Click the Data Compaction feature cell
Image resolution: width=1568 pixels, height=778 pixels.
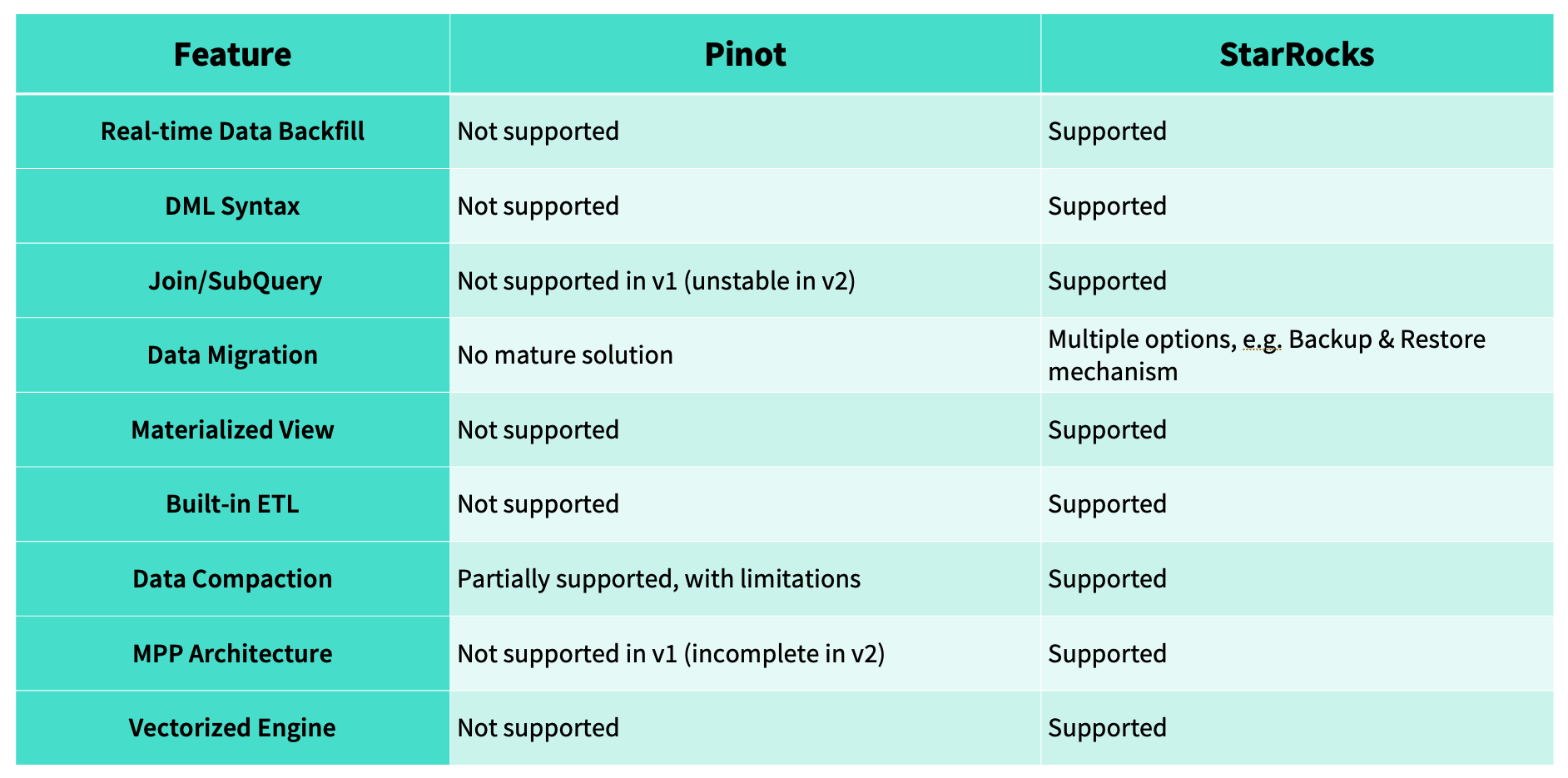click(x=232, y=579)
